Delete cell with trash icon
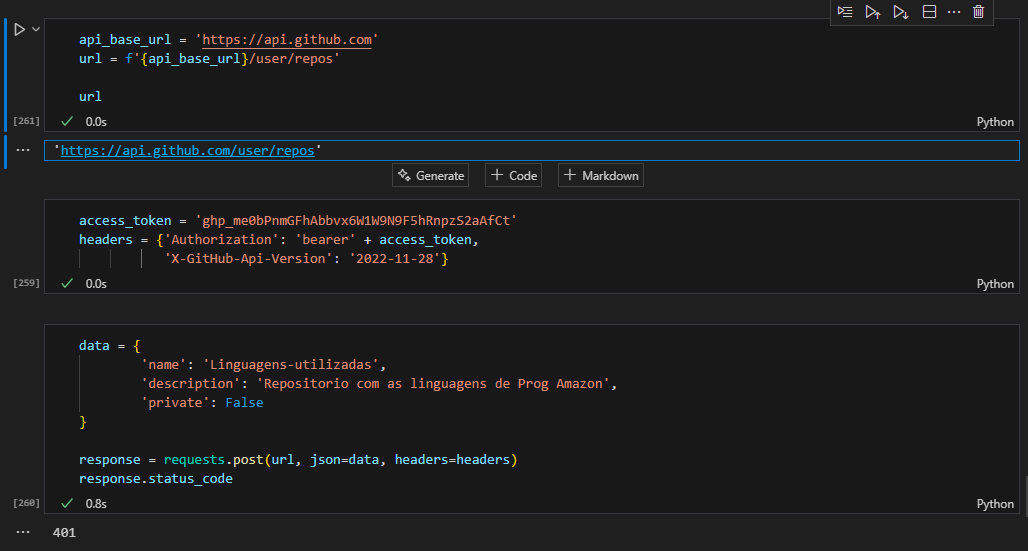Image resolution: width=1028 pixels, height=551 pixels. (979, 12)
